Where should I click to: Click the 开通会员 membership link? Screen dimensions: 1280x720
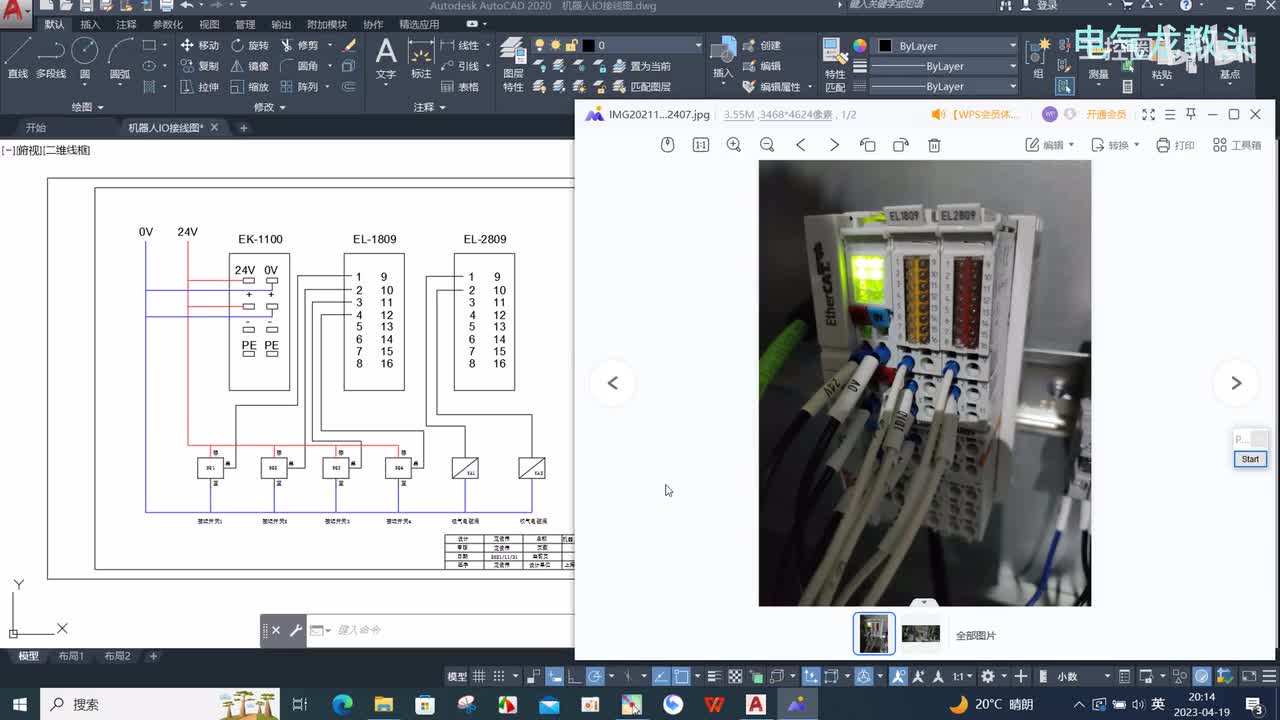(1106, 115)
